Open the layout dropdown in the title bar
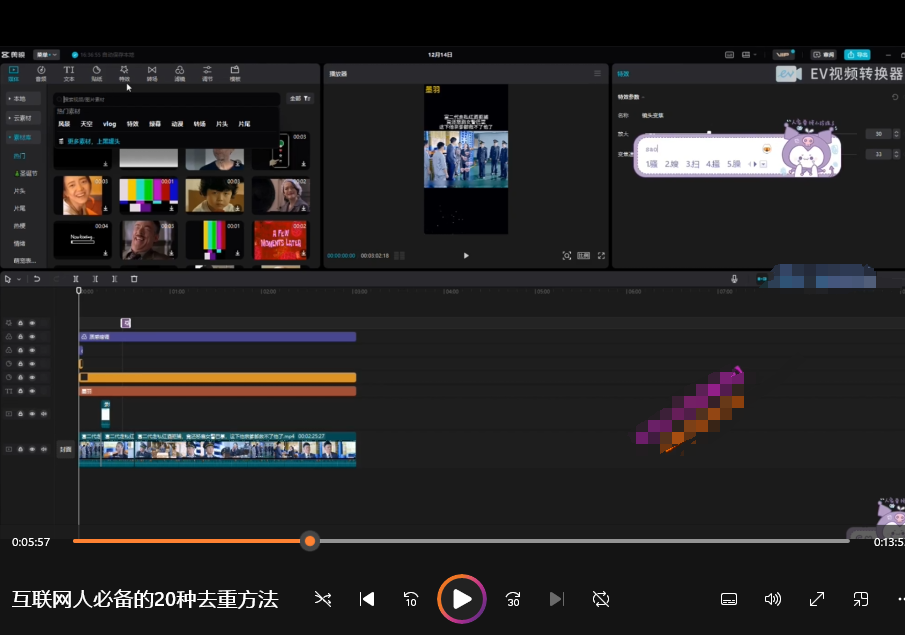 [x=749, y=55]
